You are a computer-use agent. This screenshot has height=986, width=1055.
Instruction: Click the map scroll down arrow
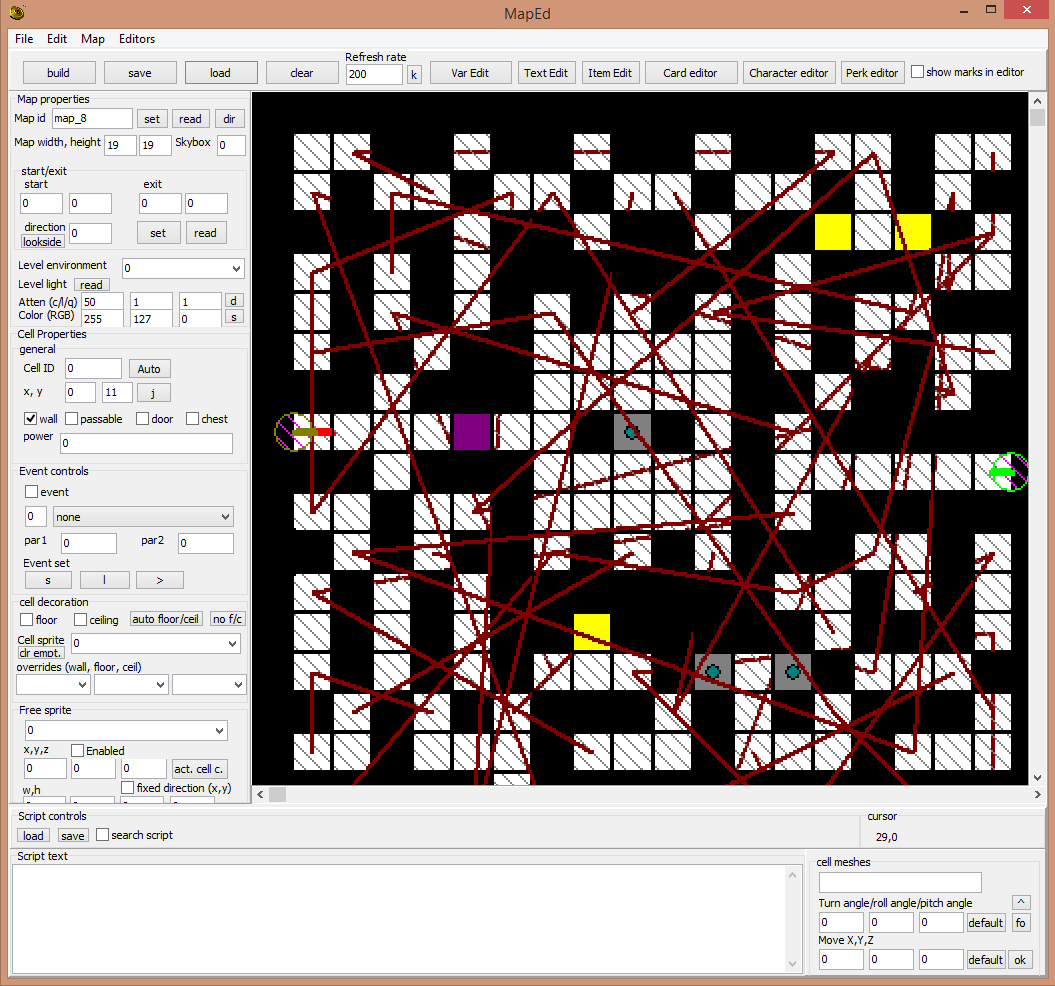click(1037, 777)
